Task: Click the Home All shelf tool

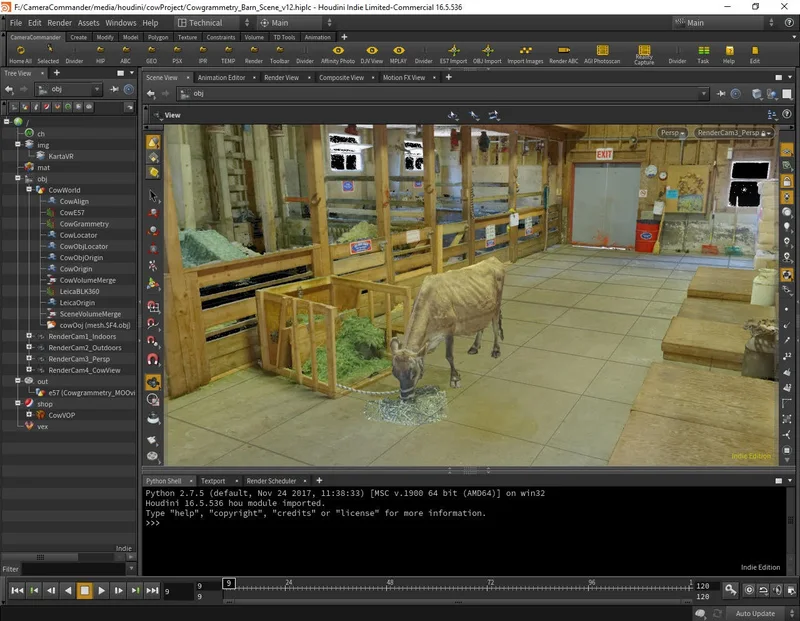Action: coord(20,54)
